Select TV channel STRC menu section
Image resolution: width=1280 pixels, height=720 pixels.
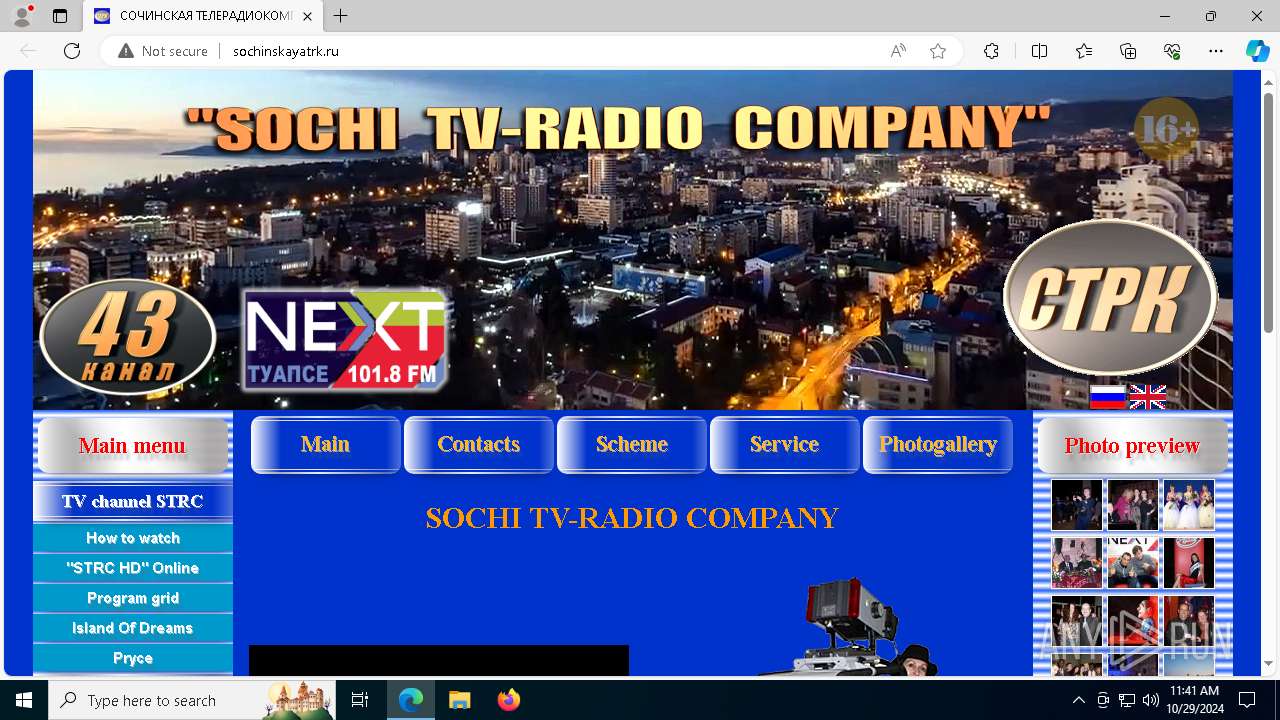[x=133, y=502]
